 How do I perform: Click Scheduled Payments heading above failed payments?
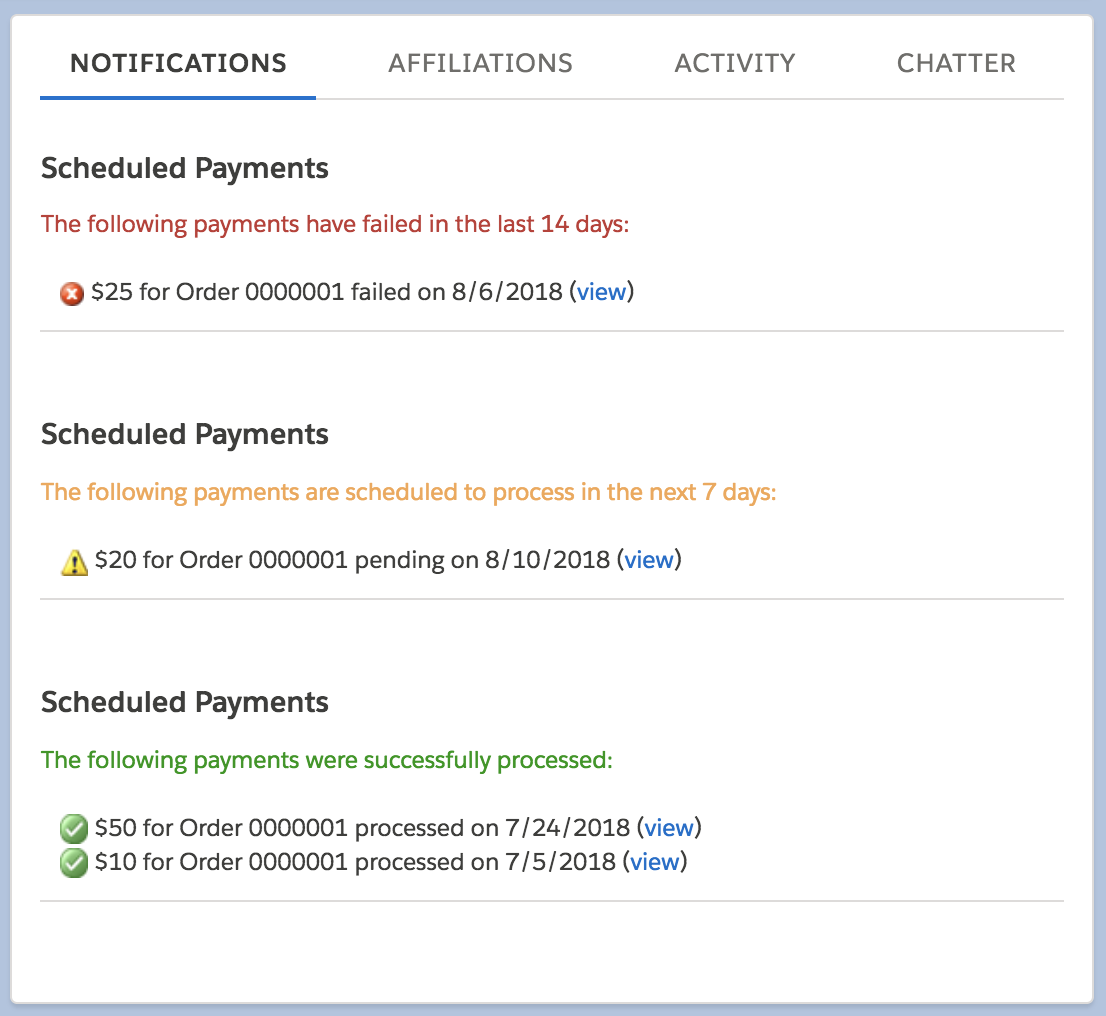(x=184, y=168)
